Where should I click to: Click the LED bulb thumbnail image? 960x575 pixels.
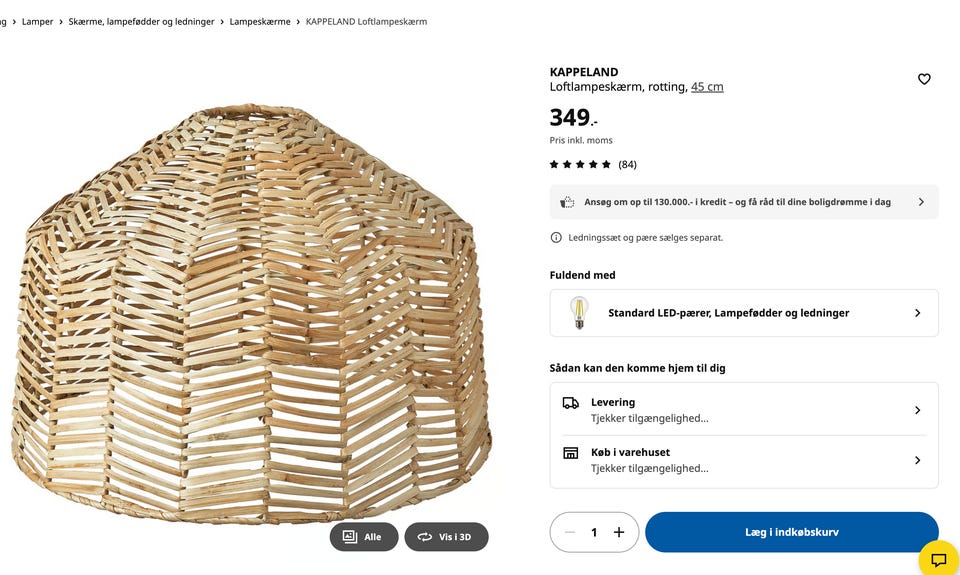578,313
